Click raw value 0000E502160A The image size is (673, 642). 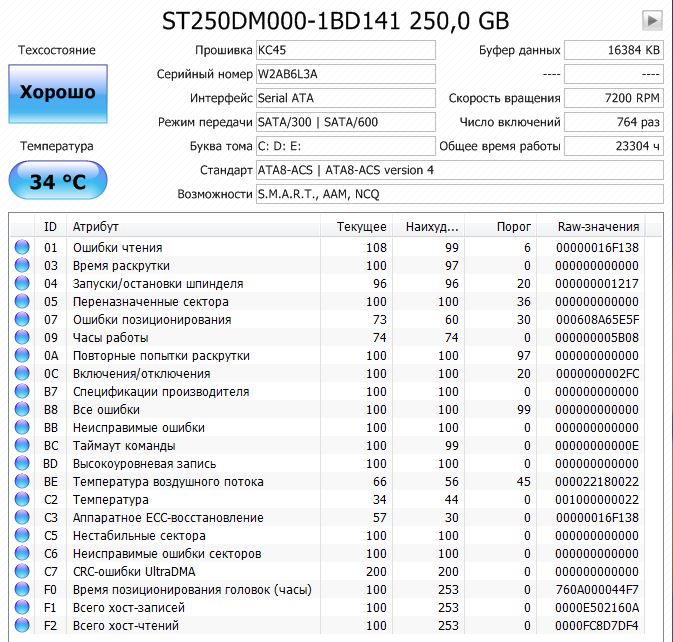pos(597,608)
